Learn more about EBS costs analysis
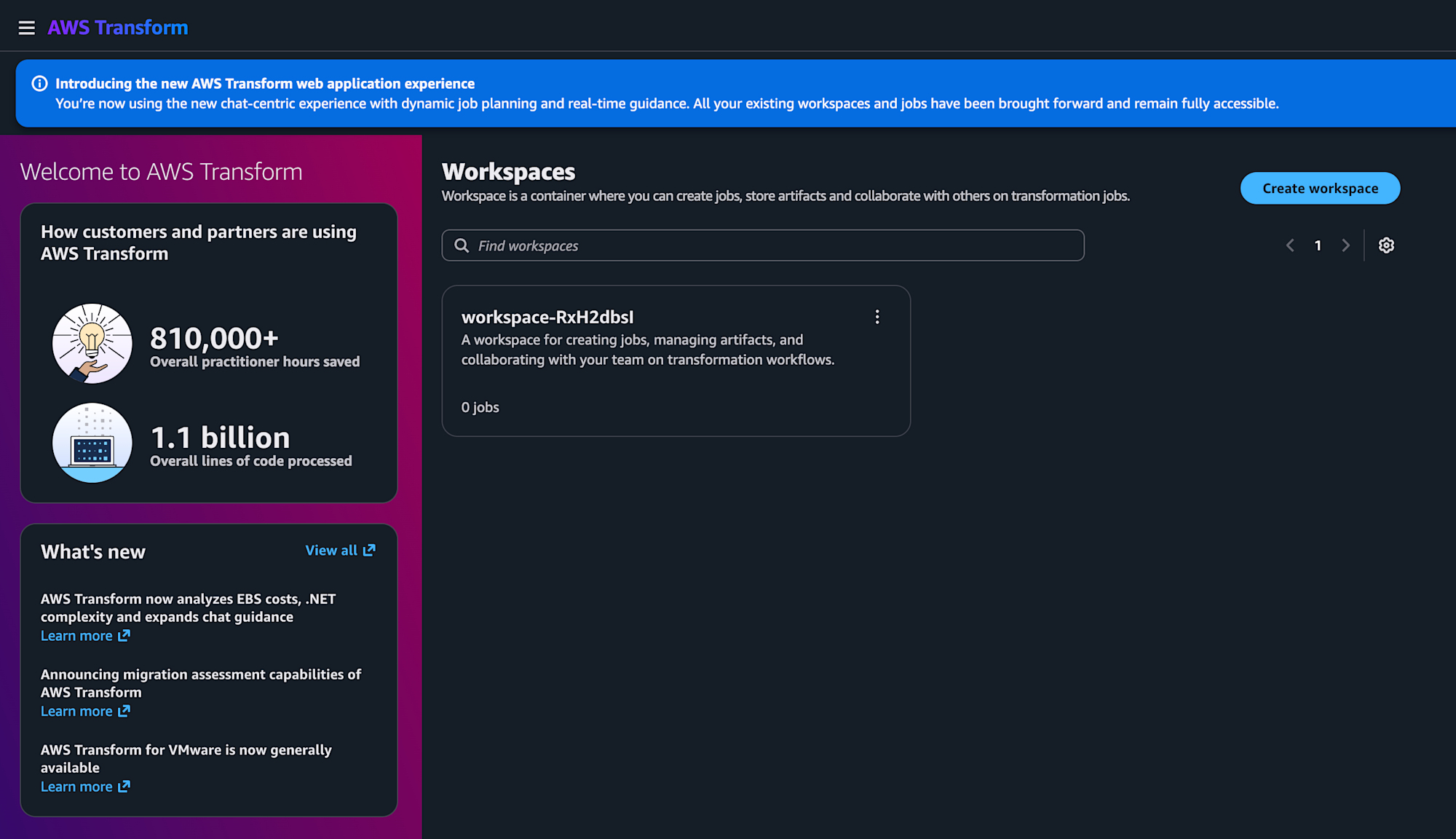1456x839 pixels. click(77, 636)
